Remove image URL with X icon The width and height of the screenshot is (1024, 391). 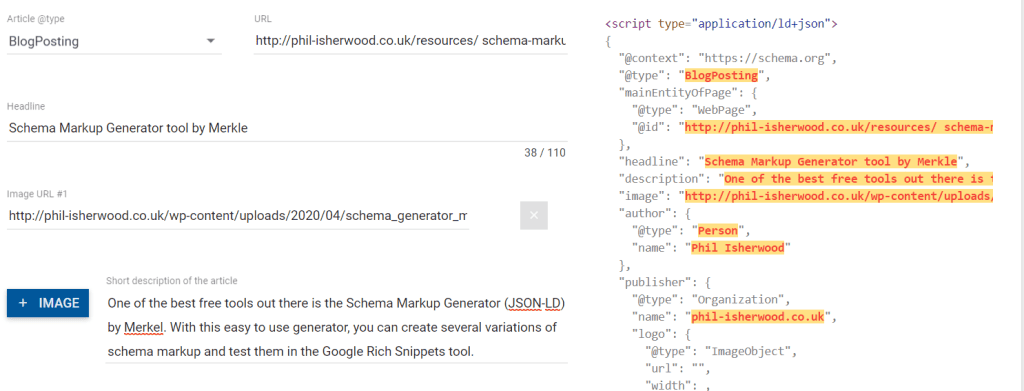[x=534, y=215]
